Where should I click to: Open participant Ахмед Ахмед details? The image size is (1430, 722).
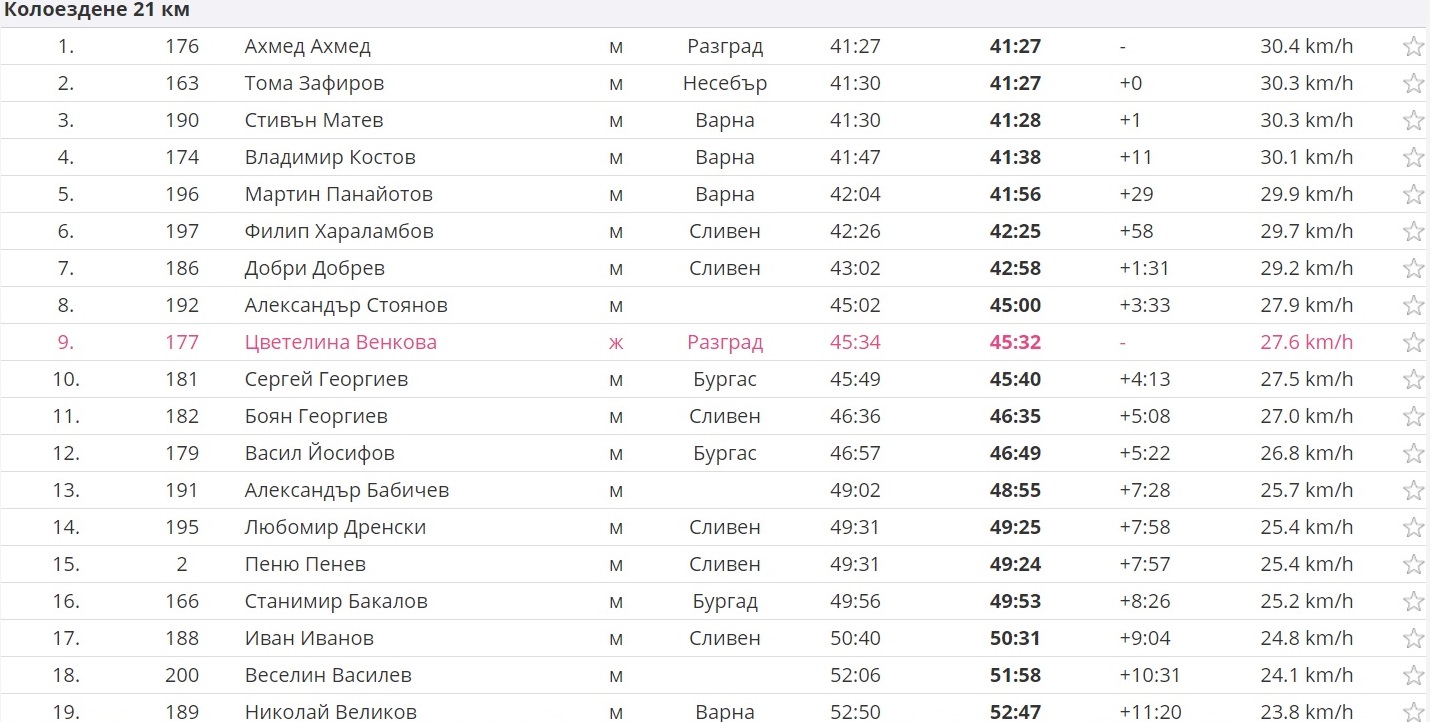pos(307,46)
